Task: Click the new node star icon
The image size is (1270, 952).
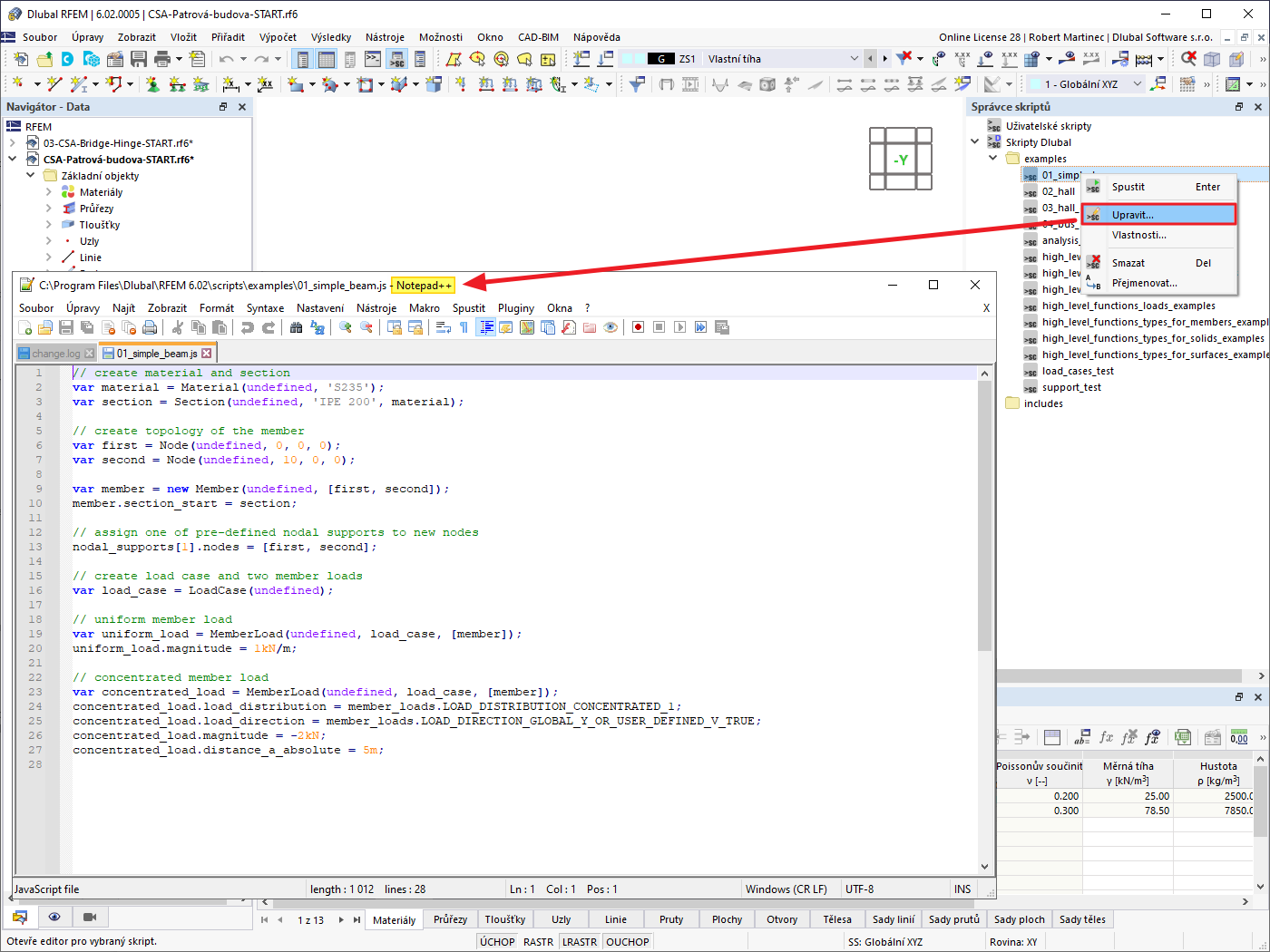Action: [17, 84]
